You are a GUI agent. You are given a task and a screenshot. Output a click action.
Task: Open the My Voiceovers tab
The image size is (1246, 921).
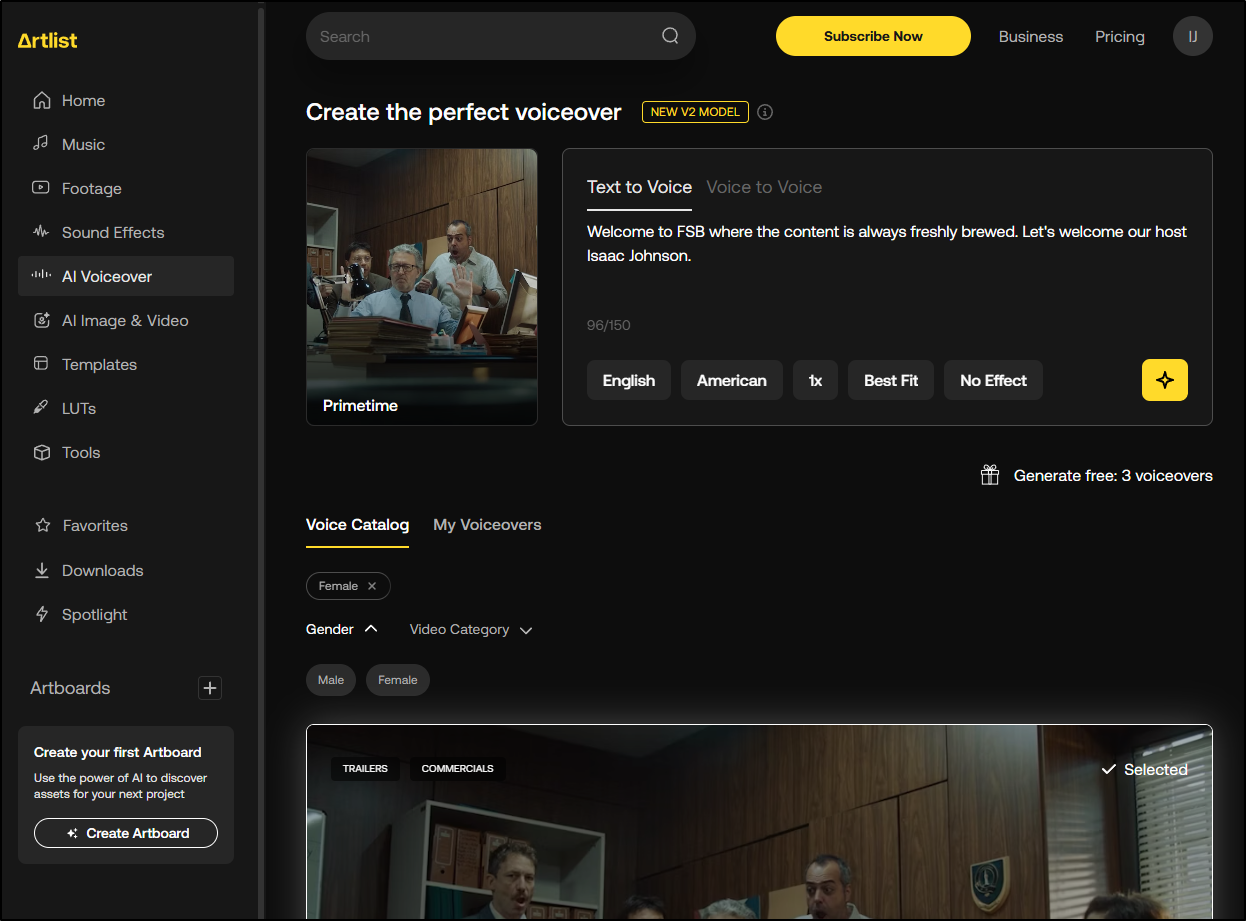point(487,525)
